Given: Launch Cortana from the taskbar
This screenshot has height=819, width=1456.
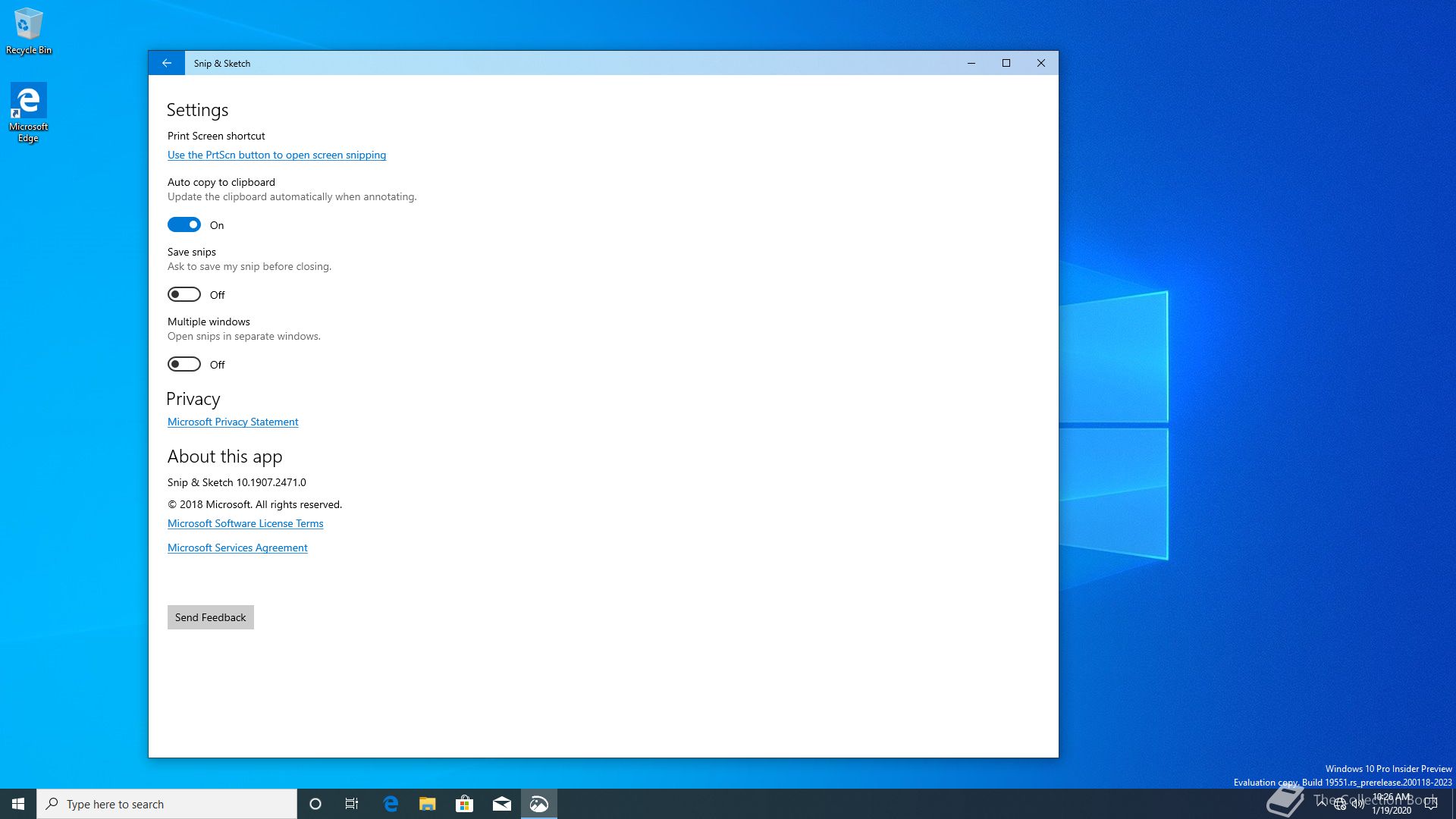Looking at the screenshot, I should tap(315, 804).
